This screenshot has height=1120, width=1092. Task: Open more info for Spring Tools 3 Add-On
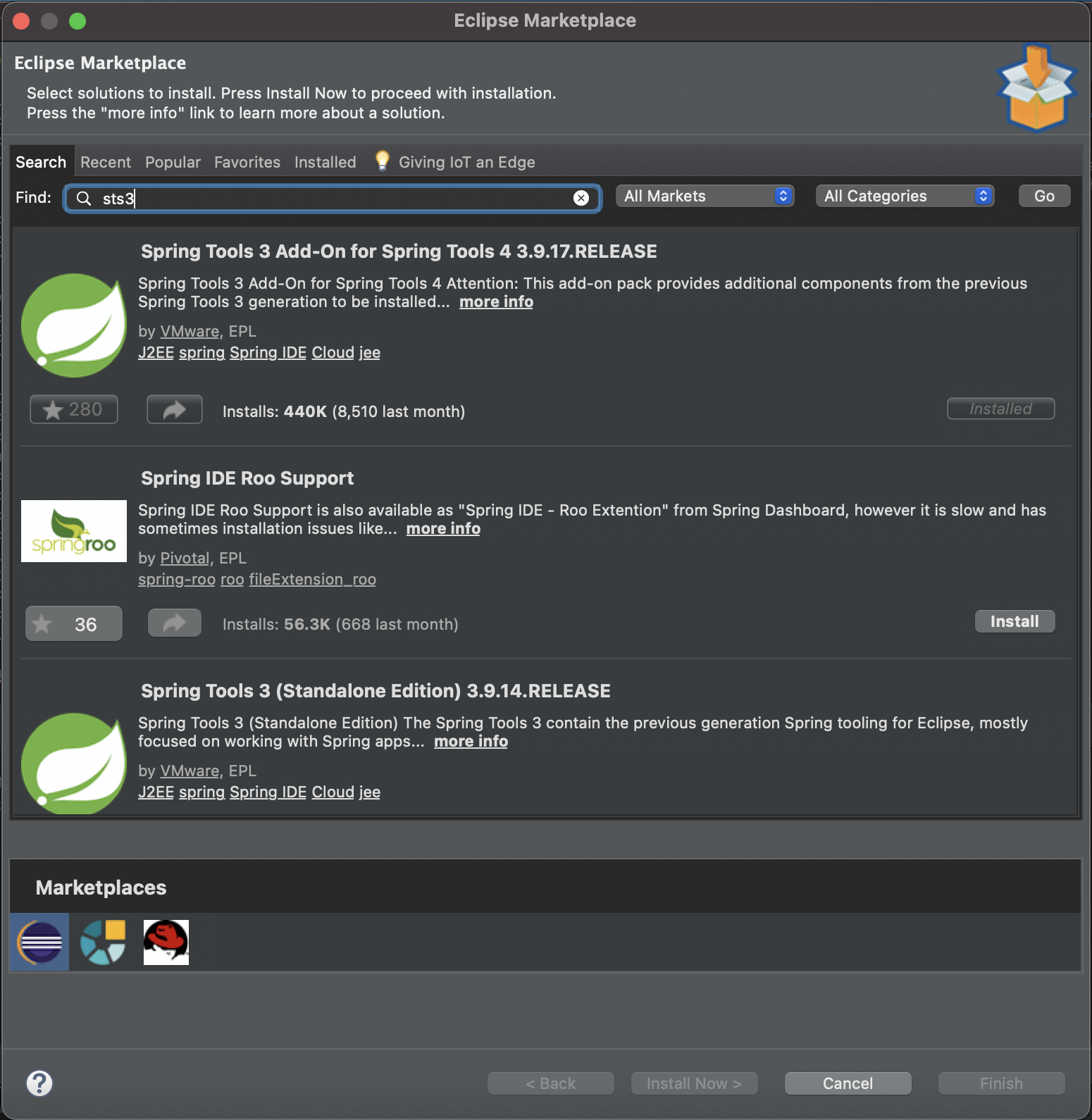(x=496, y=301)
